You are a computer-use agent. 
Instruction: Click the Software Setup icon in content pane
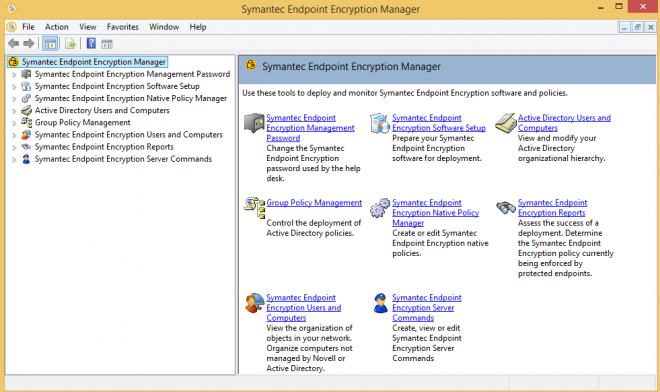380,123
